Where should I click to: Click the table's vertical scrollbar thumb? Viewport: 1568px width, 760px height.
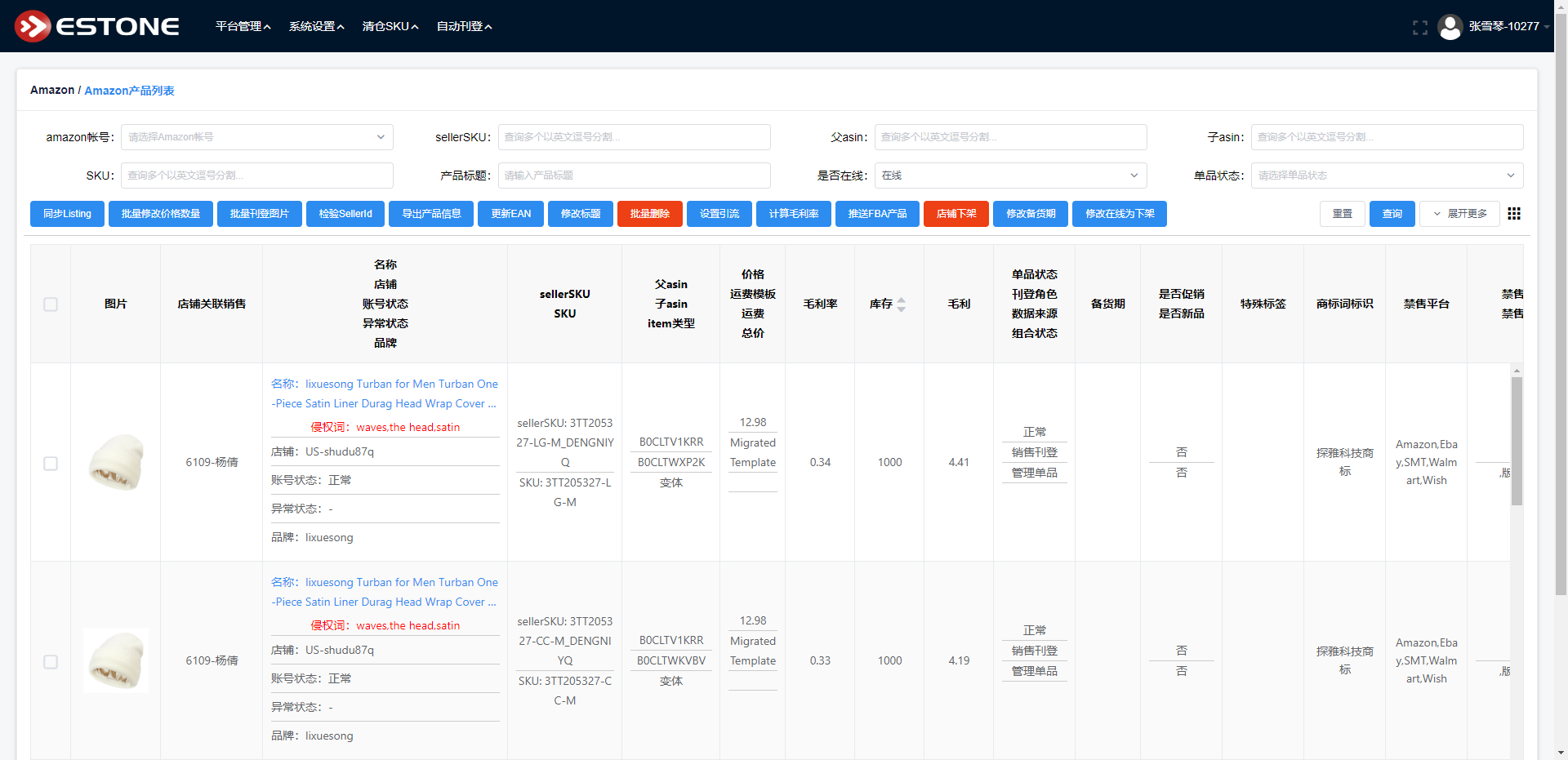point(1517,441)
